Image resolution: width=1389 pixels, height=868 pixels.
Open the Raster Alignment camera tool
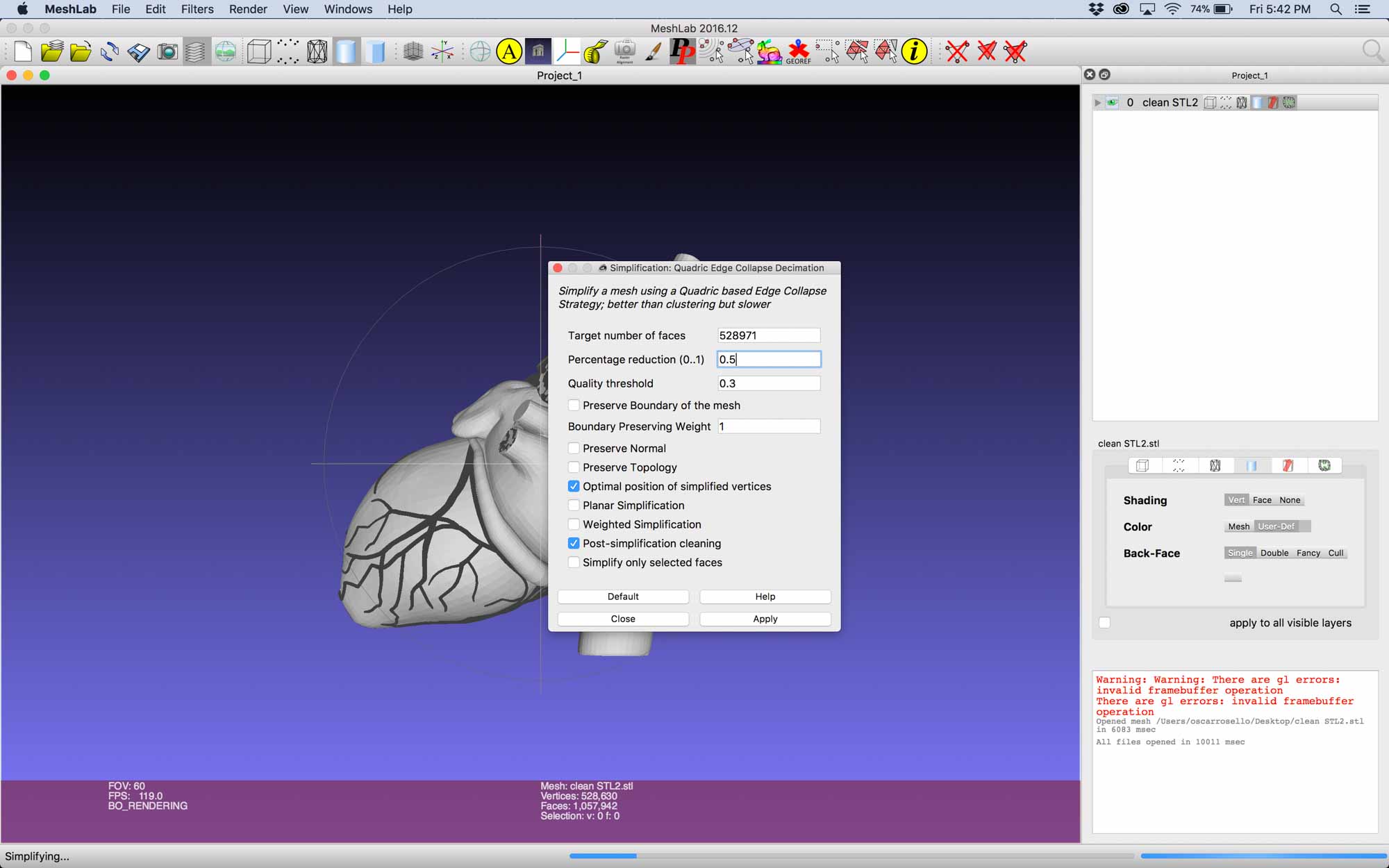[x=625, y=51]
